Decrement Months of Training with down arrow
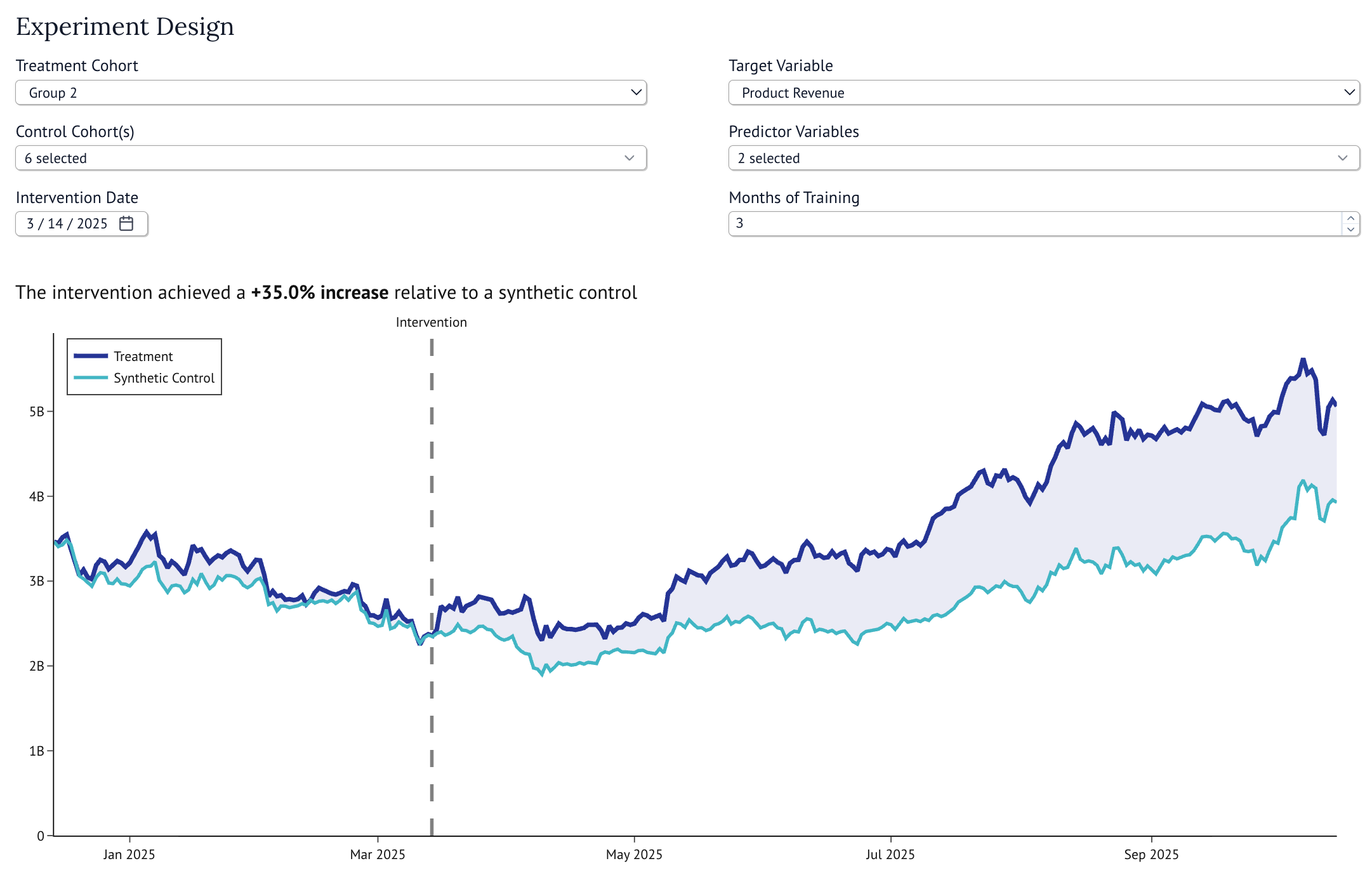Image resolution: width=1372 pixels, height=887 pixels. [x=1350, y=229]
